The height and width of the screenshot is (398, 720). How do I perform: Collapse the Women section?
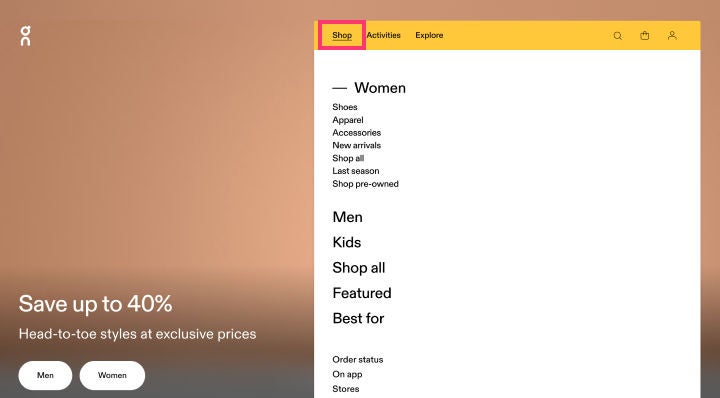(x=369, y=88)
